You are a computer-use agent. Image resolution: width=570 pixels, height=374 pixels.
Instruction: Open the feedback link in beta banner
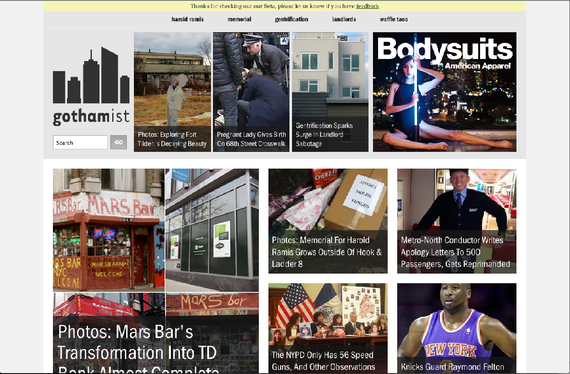click(x=367, y=6)
